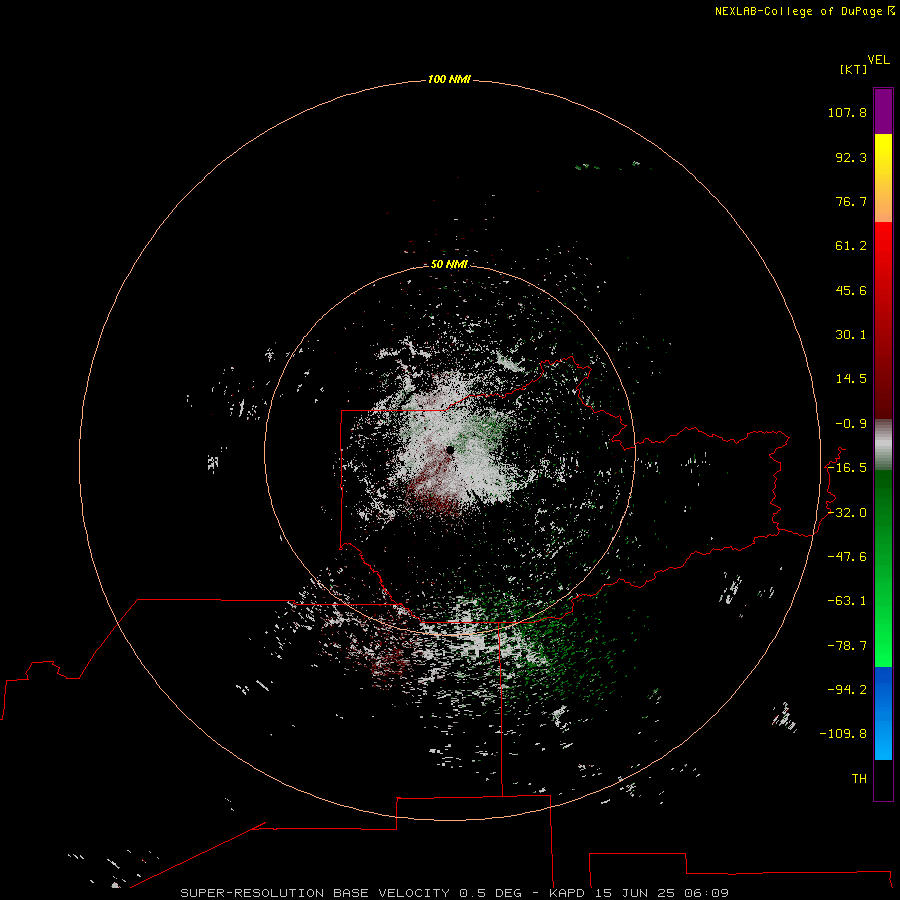Viewport: 900px width, 900px height.
Task: Click the NEXLAB-College of DuPage watermark text
Action: pos(804,11)
